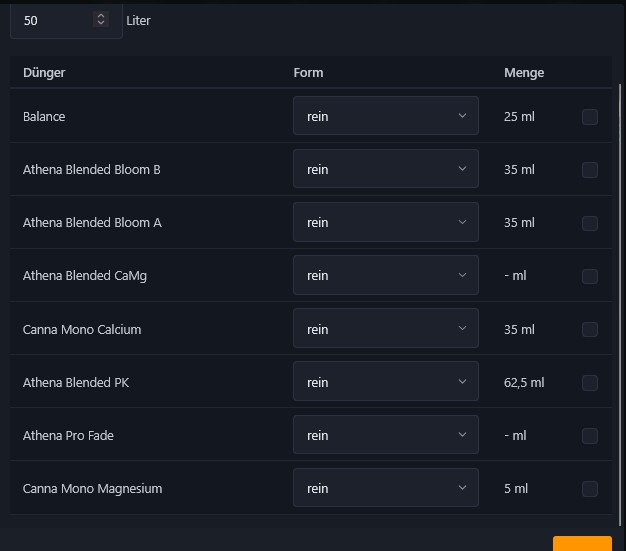Open Form dropdown for Athena Blended Bloom A
Viewport: 626px width, 551px height.
[385, 222]
